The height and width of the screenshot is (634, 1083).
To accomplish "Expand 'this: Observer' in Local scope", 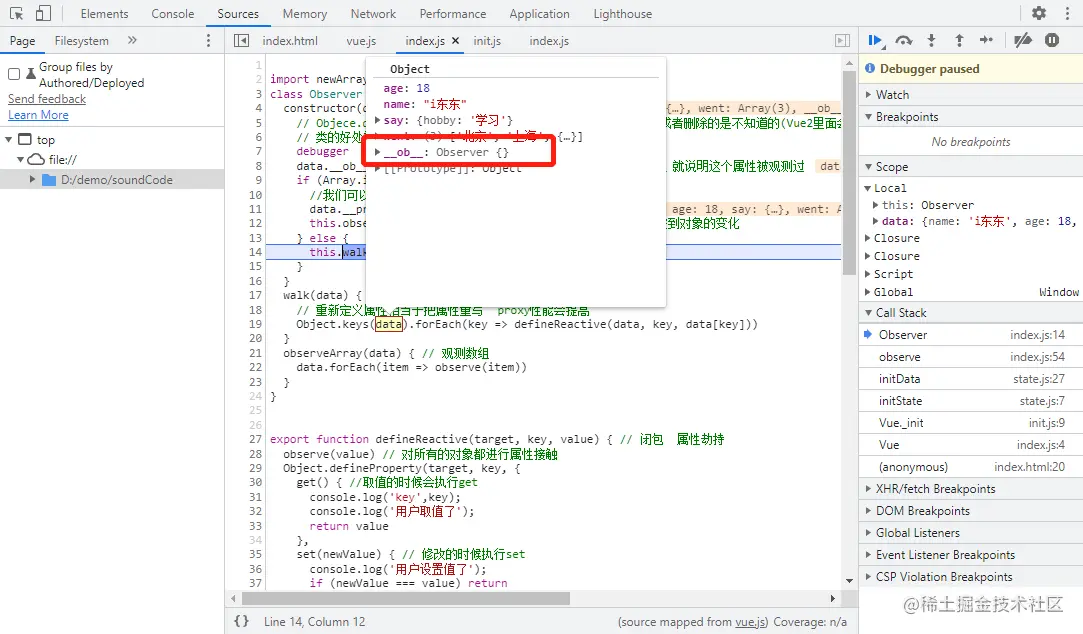I will (x=876, y=205).
